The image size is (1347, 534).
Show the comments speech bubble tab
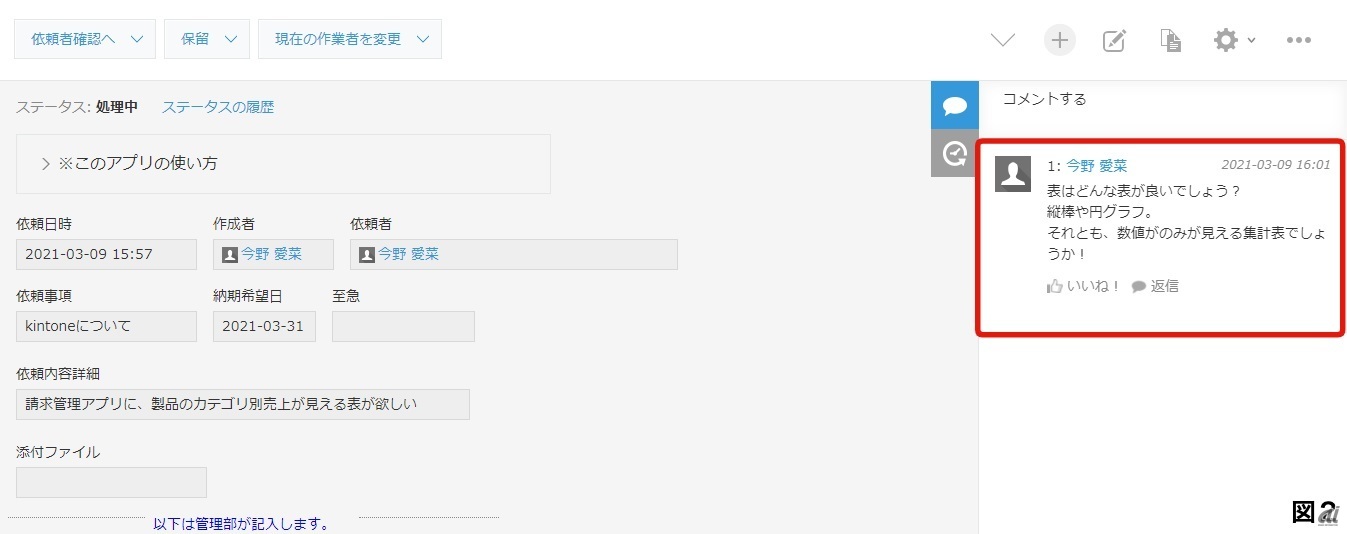point(954,105)
